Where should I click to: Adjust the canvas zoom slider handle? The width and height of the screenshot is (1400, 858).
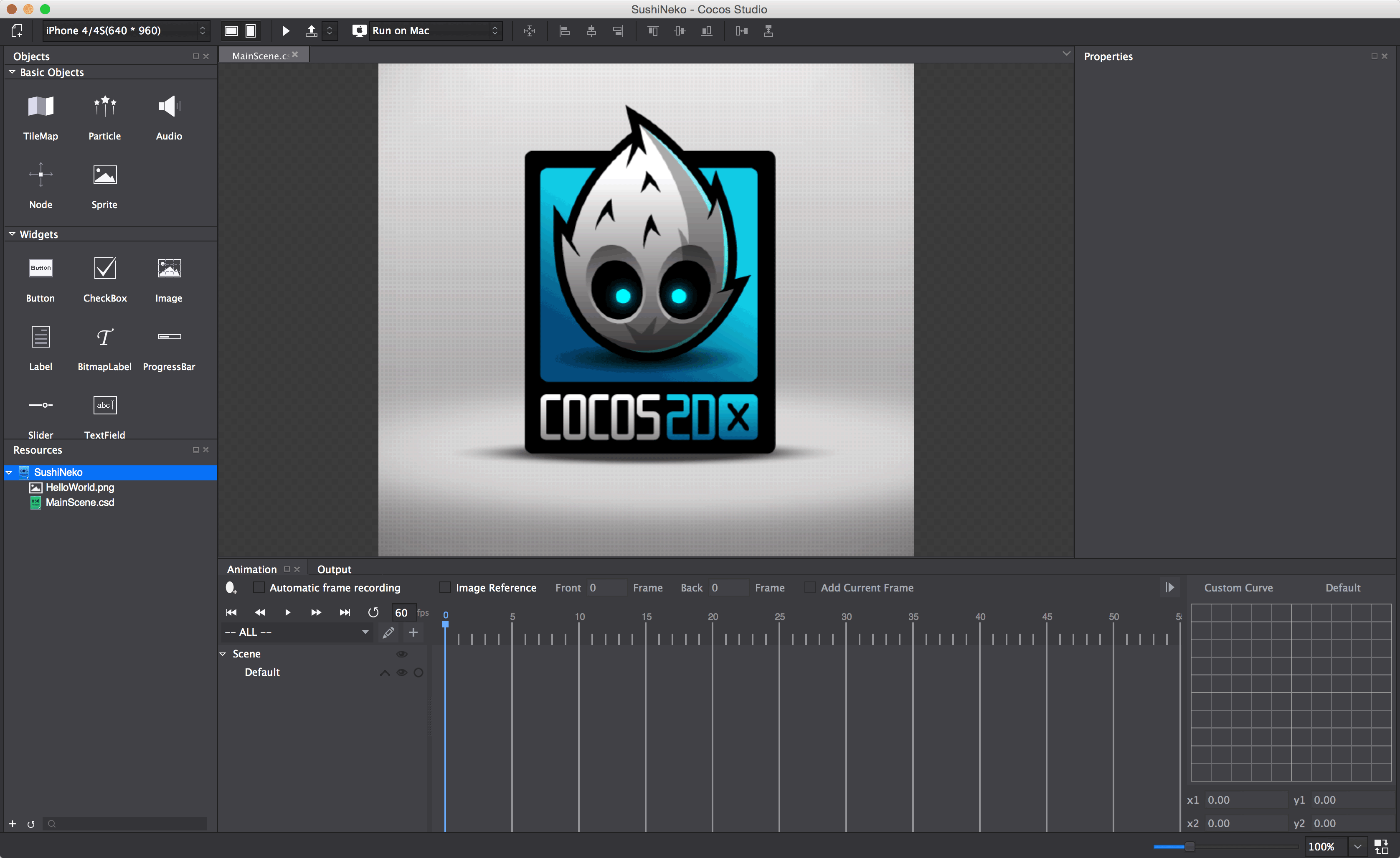[1189, 847]
